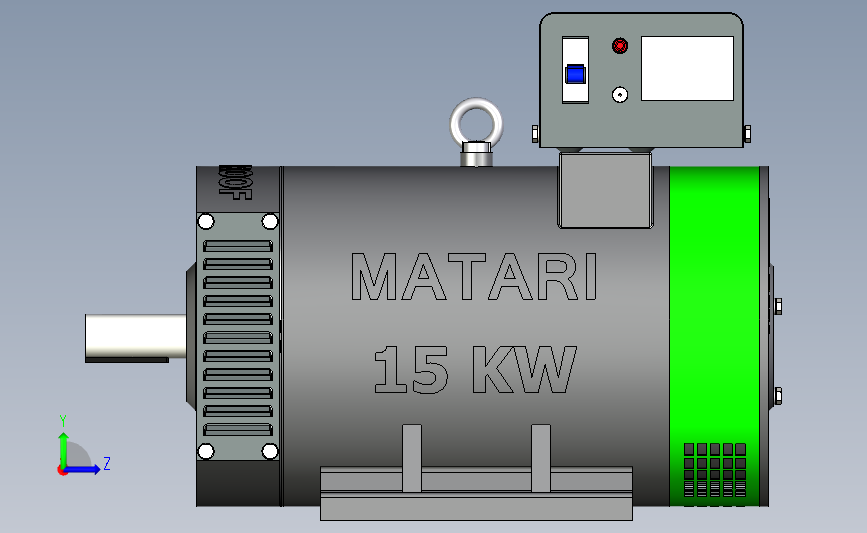Select the mounting base plate
The width and height of the screenshot is (867, 533).
(x=476, y=493)
